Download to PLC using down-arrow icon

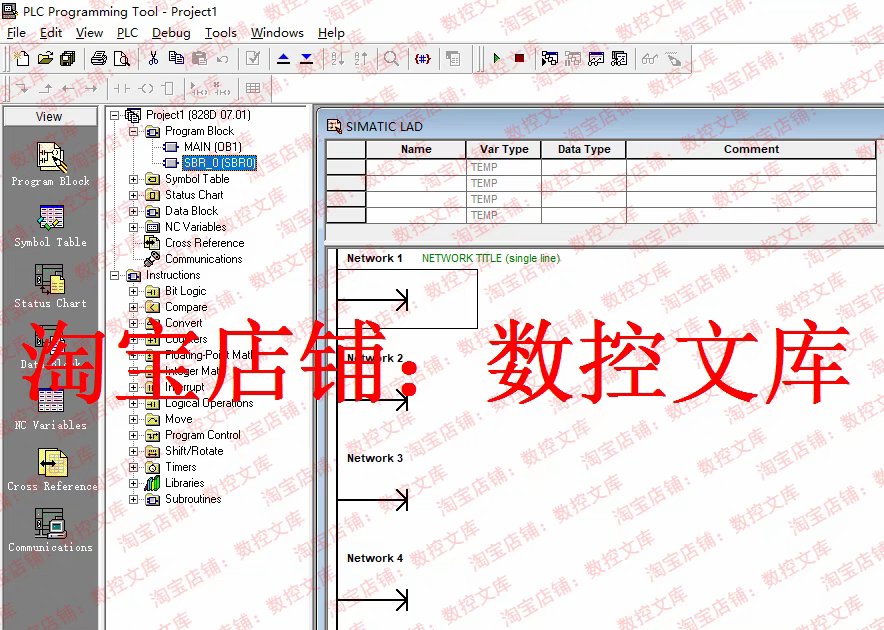(x=306, y=58)
